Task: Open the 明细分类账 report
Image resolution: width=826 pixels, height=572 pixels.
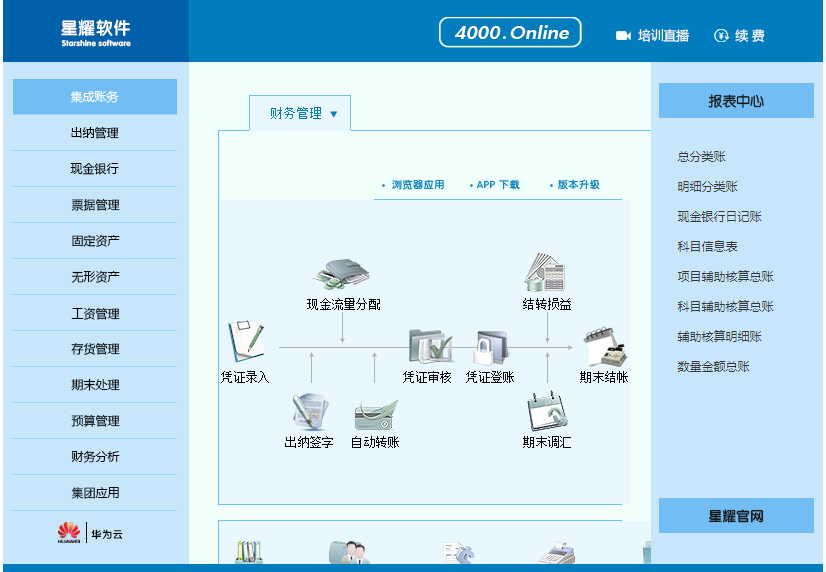Action: coord(707,186)
